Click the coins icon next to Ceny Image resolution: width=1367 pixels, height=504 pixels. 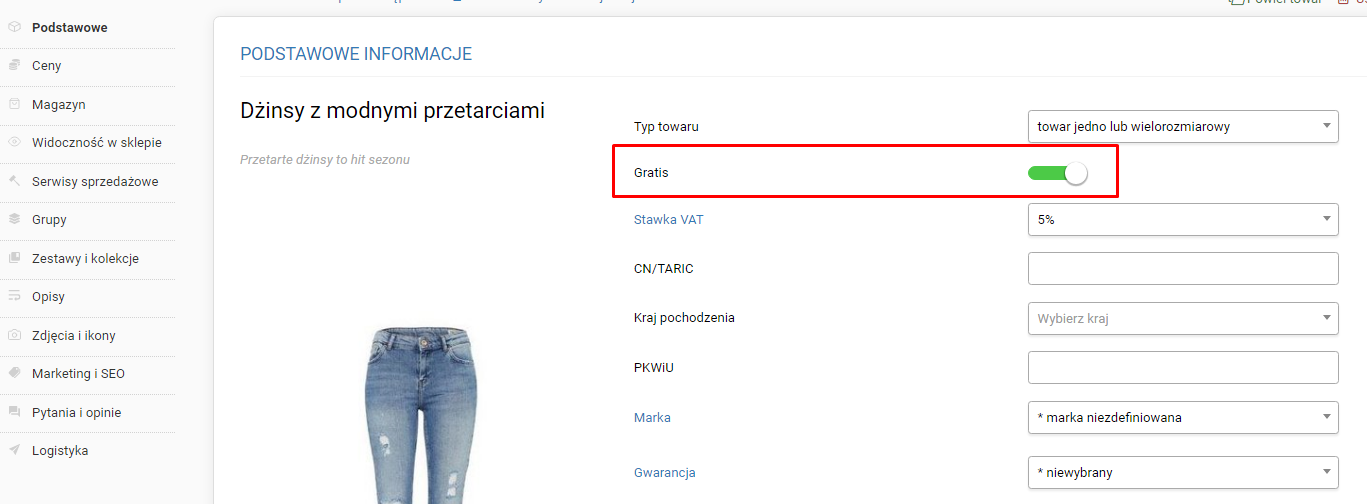(x=14, y=66)
